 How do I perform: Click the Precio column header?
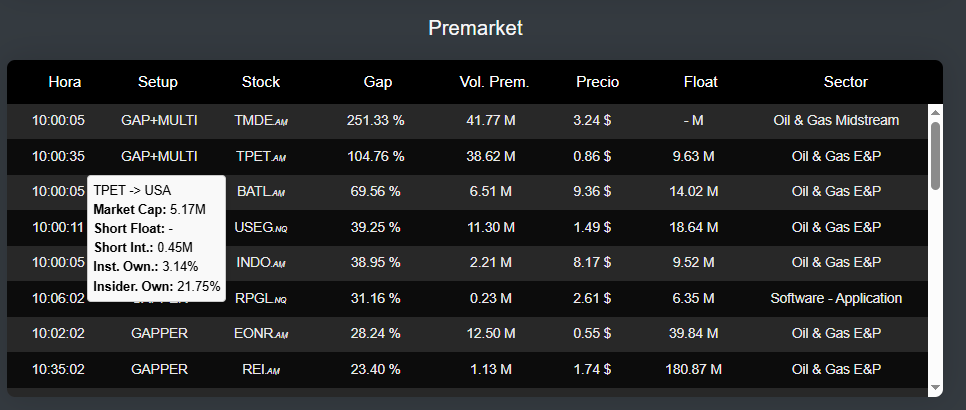(x=598, y=82)
